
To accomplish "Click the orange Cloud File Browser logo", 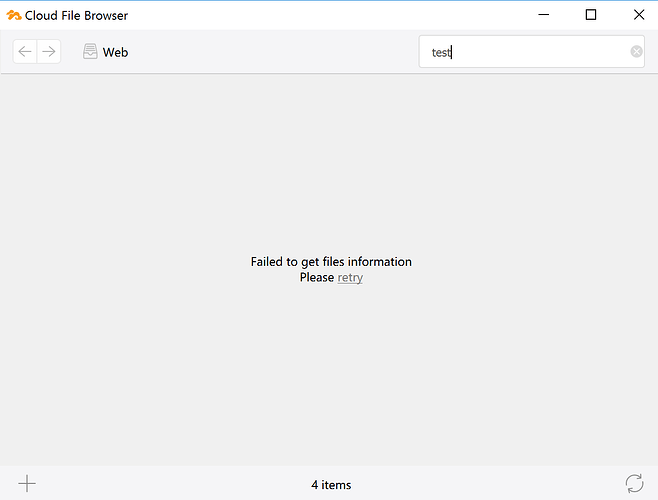I will tap(14, 15).
